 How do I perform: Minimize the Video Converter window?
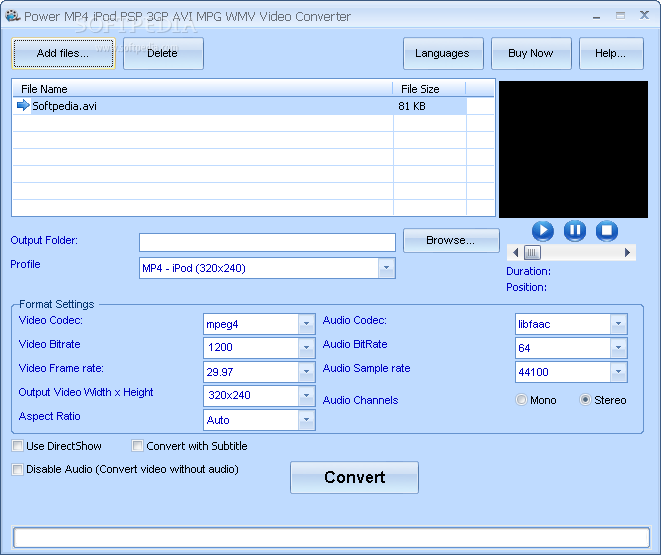(x=596, y=16)
